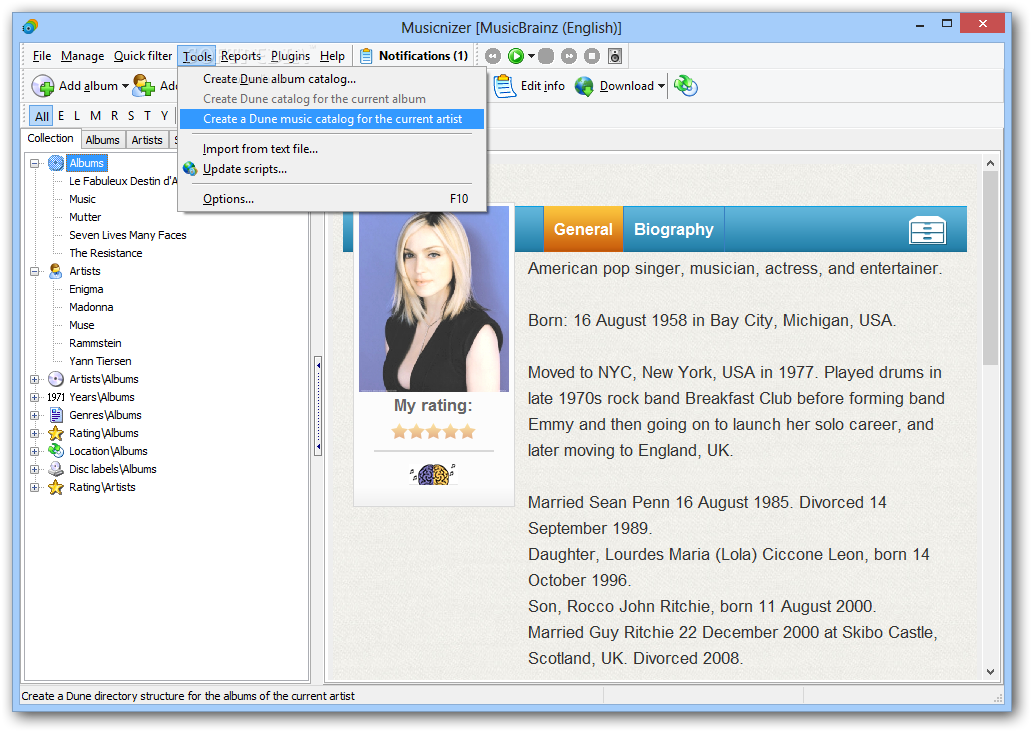Expand the Location\Albums node

34,451
